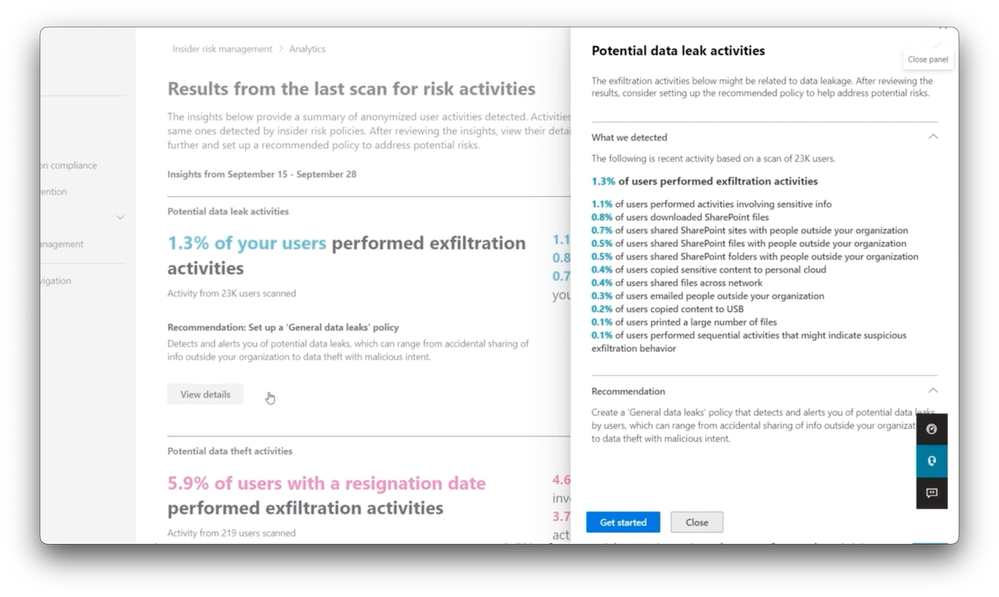The width and height of the screenshot is (999, 597).
Task: Open the feedback chat bubble icon
Action: pos(931,493)
